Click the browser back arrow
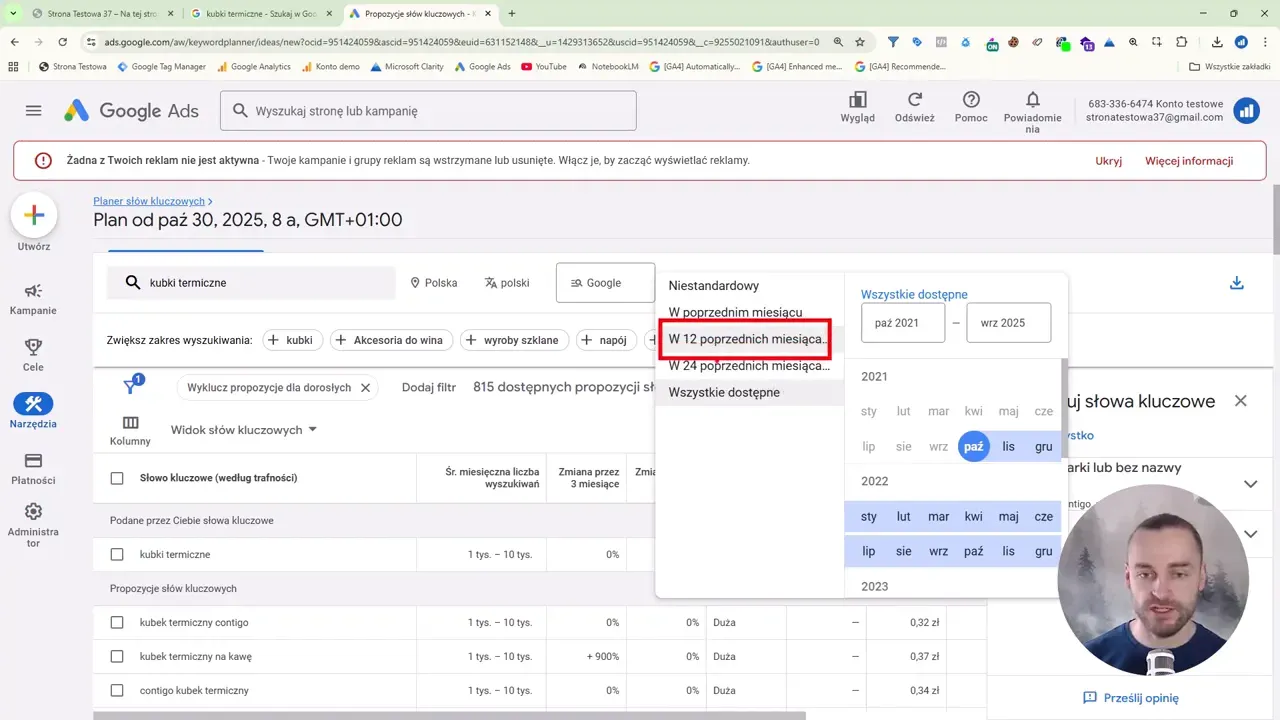This screenshot has height=720, width=1280. coord(14,42)
